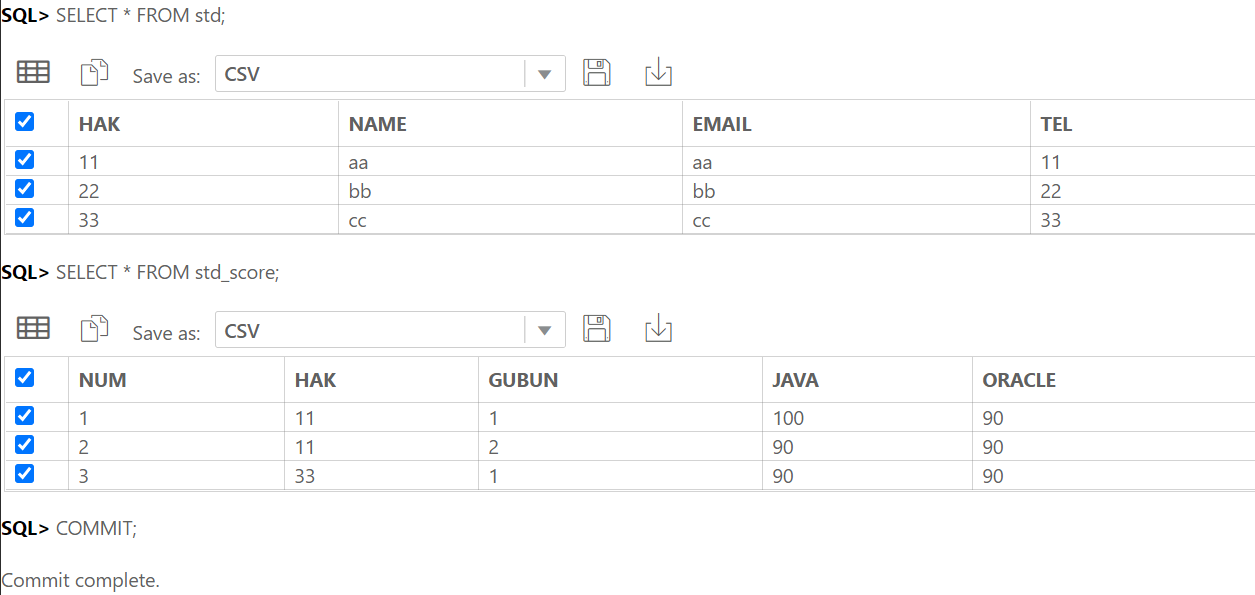This screenshot has height=595, width=1255.
Task: Click the ORACLE column header
Action: coord(1019,380)
